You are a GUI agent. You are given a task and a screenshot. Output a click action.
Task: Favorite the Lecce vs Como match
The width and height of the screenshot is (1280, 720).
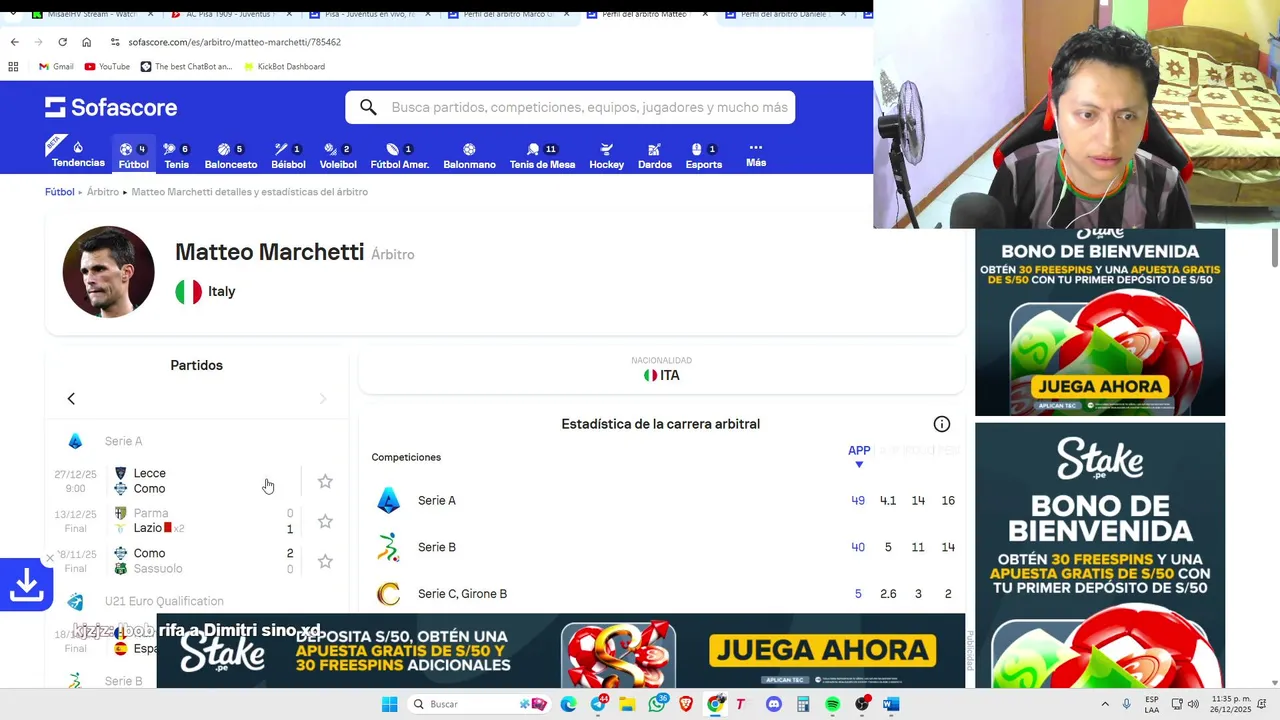325,481
